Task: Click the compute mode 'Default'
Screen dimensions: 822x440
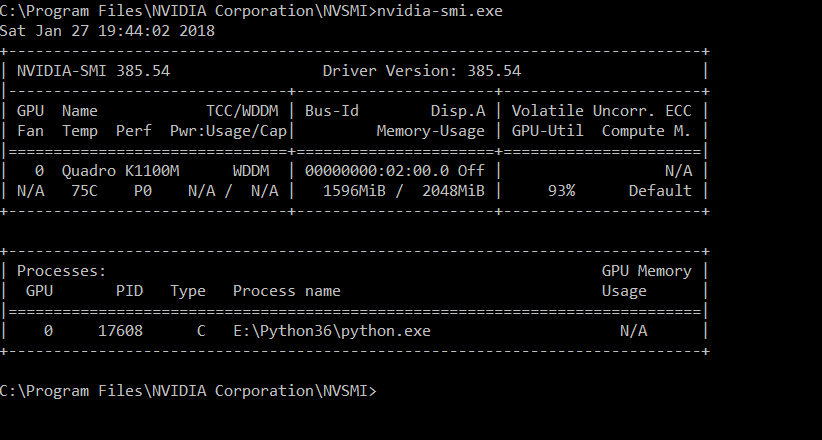Action: click(x=660, y=190)
